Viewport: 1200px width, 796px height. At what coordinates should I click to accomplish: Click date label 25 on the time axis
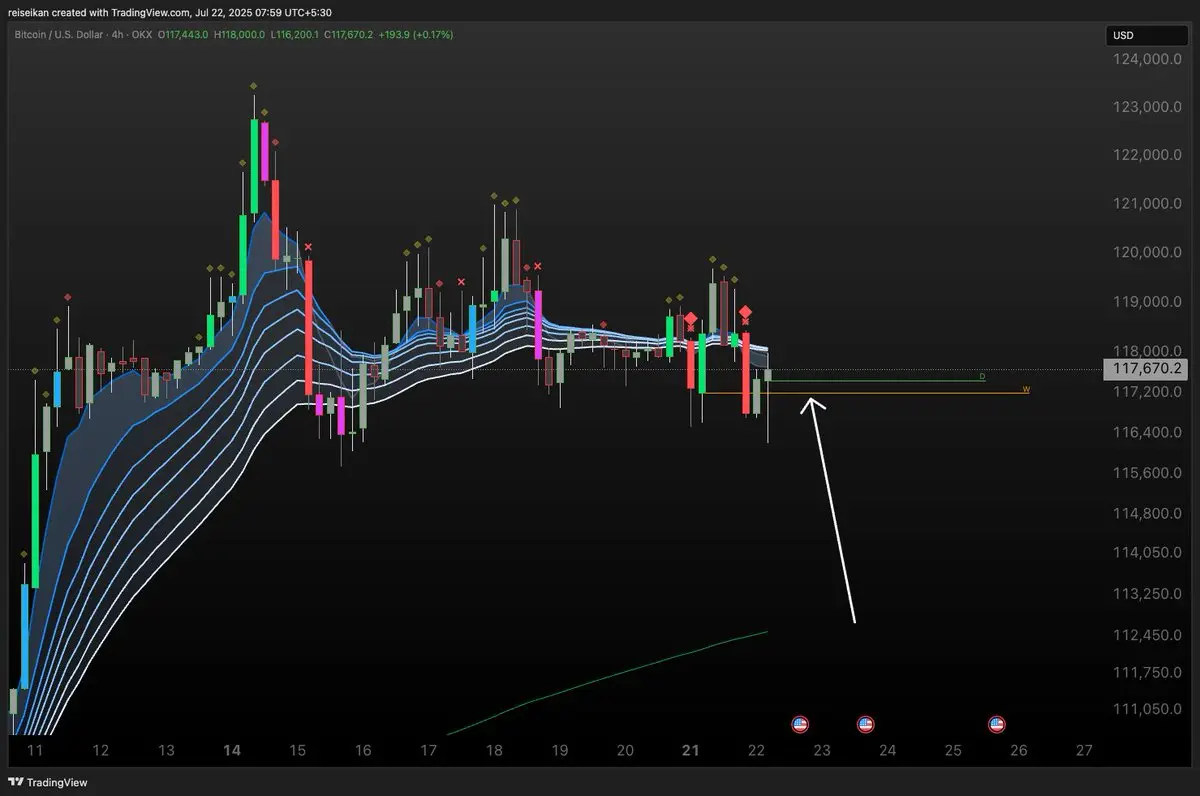[953, 750]
